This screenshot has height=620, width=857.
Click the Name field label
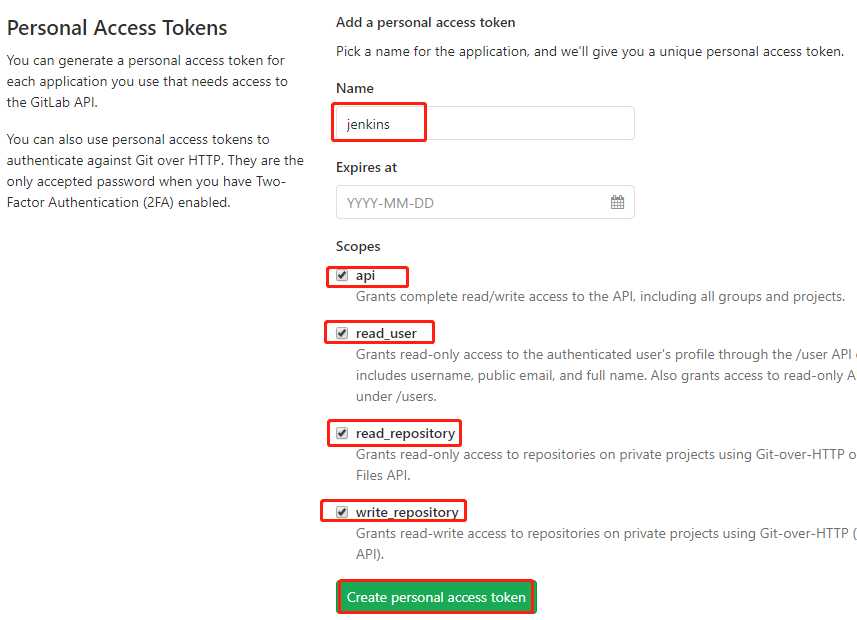pyautogui.click(x=355, y=88)
